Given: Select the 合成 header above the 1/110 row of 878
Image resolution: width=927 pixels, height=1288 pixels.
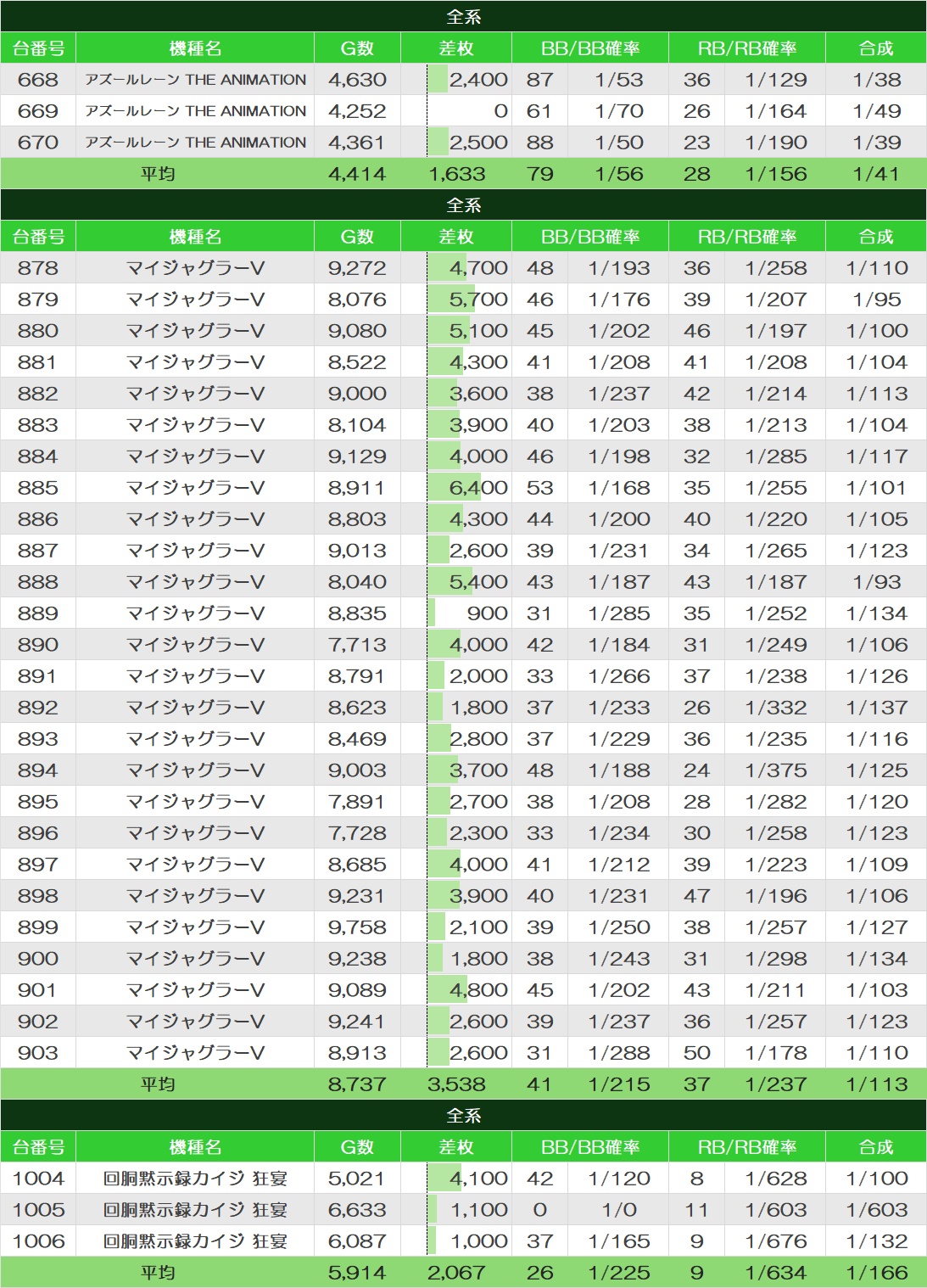Looking at the screenshot, I should click(x=876, y=237).
